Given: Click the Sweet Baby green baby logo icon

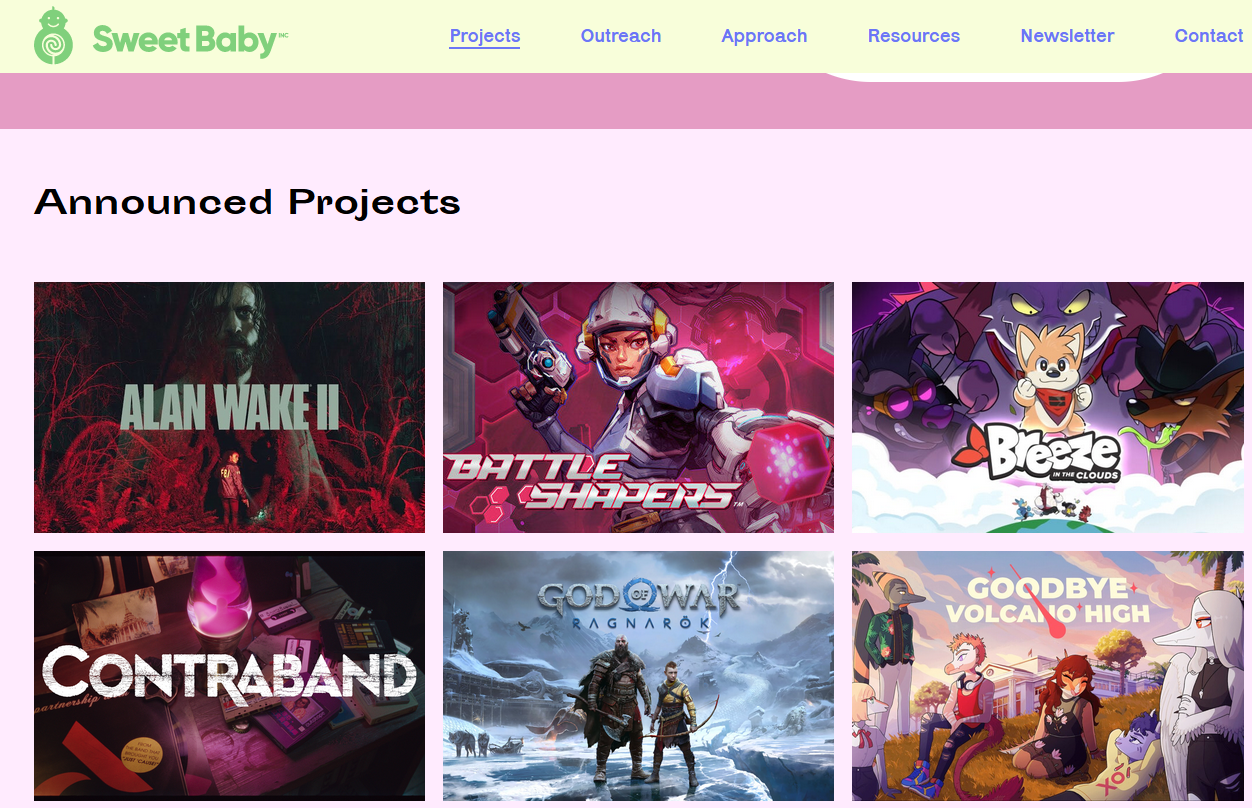Looking at the screenshot, I should tap(53, 36).
